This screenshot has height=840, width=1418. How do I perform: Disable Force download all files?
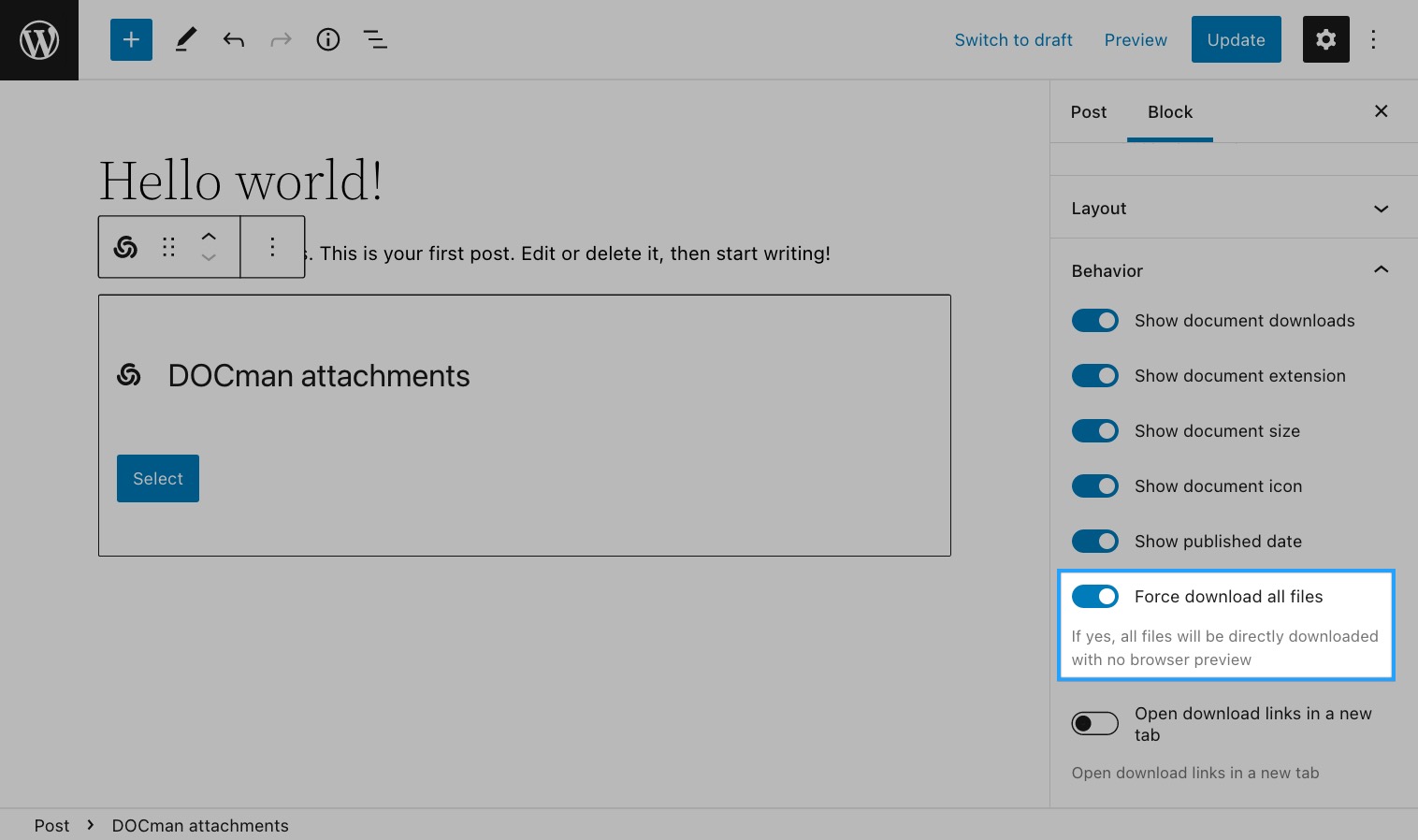click(1095, 597)
